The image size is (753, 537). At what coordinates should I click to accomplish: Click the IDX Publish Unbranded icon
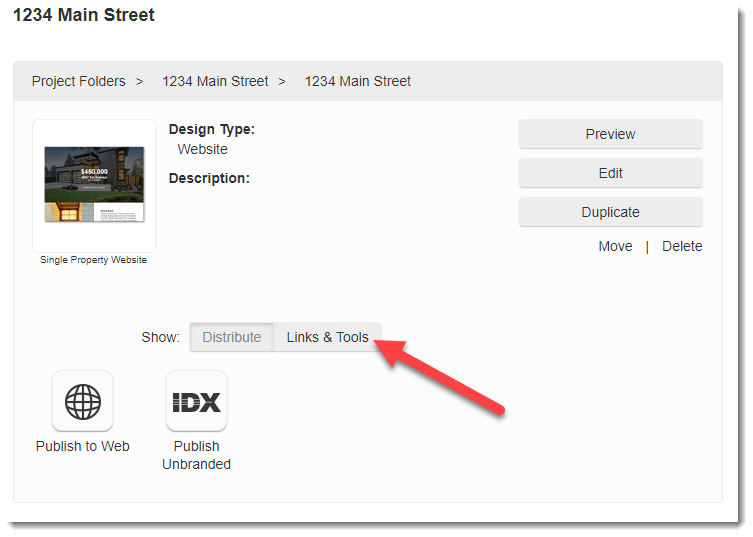[196, 401]
